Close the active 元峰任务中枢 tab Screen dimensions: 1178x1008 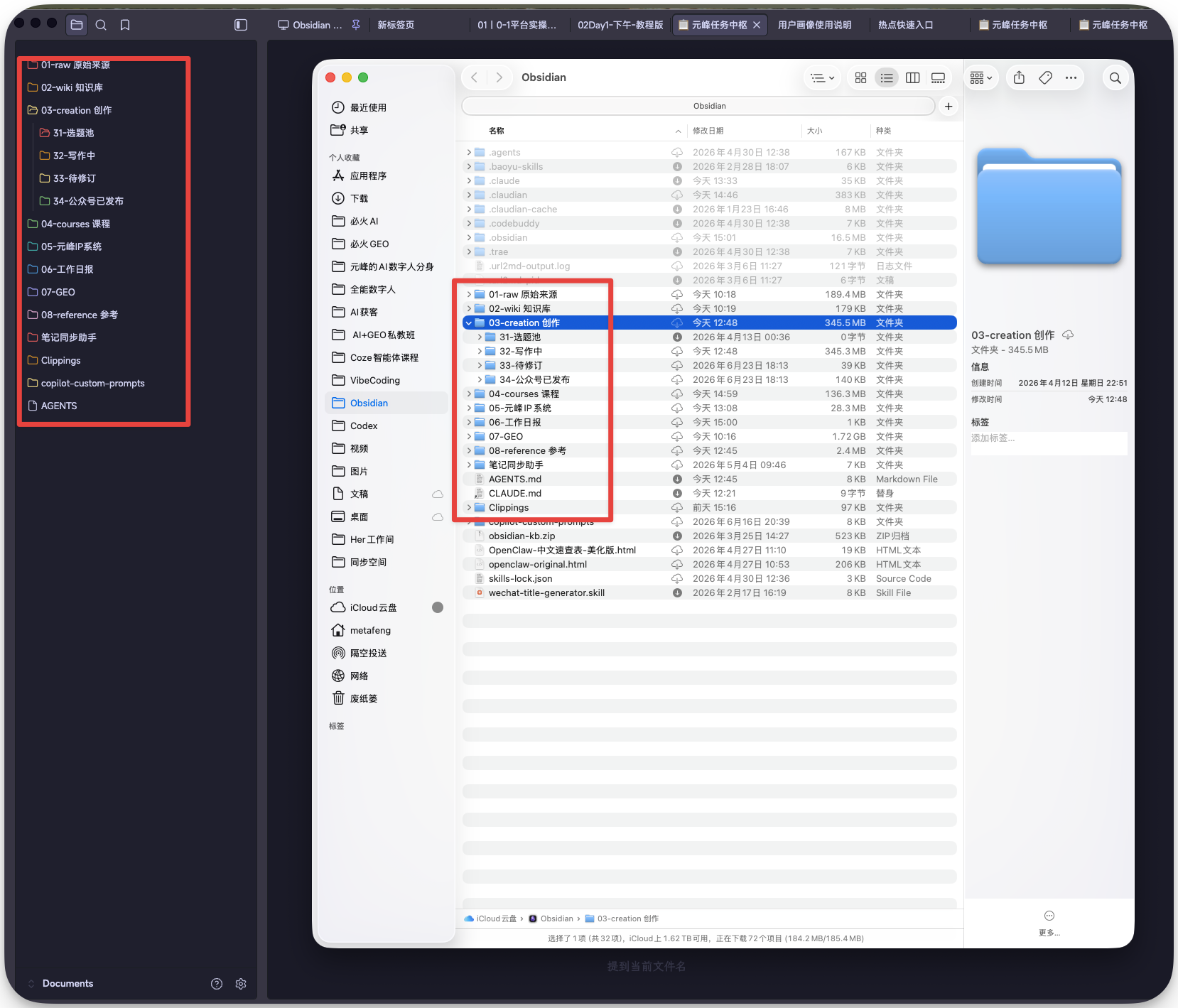(757, 25)
